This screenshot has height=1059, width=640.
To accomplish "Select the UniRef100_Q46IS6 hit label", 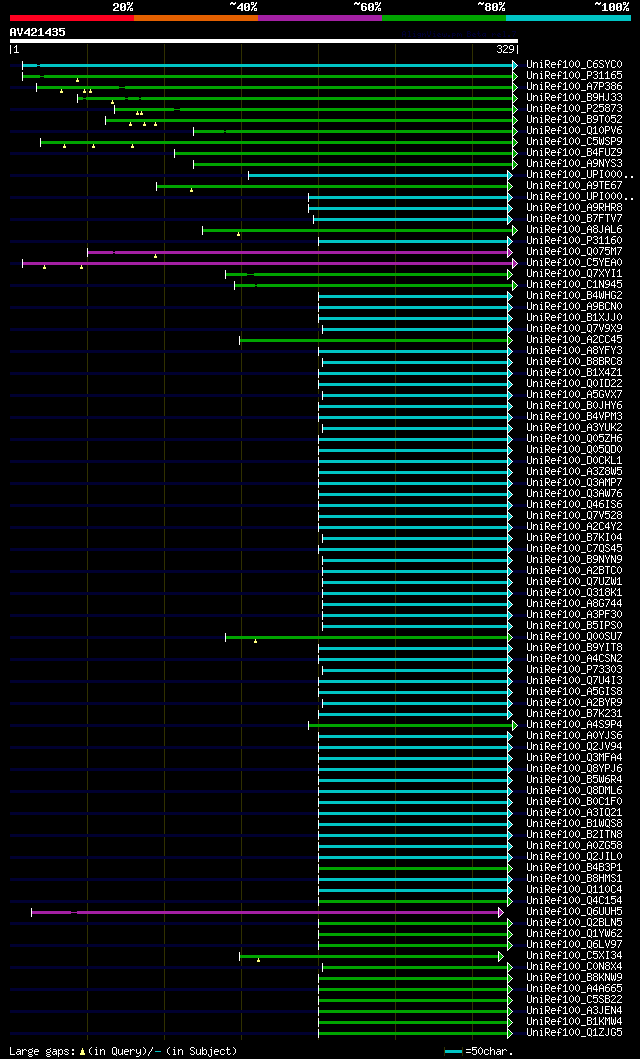I will tap(575, 505).
